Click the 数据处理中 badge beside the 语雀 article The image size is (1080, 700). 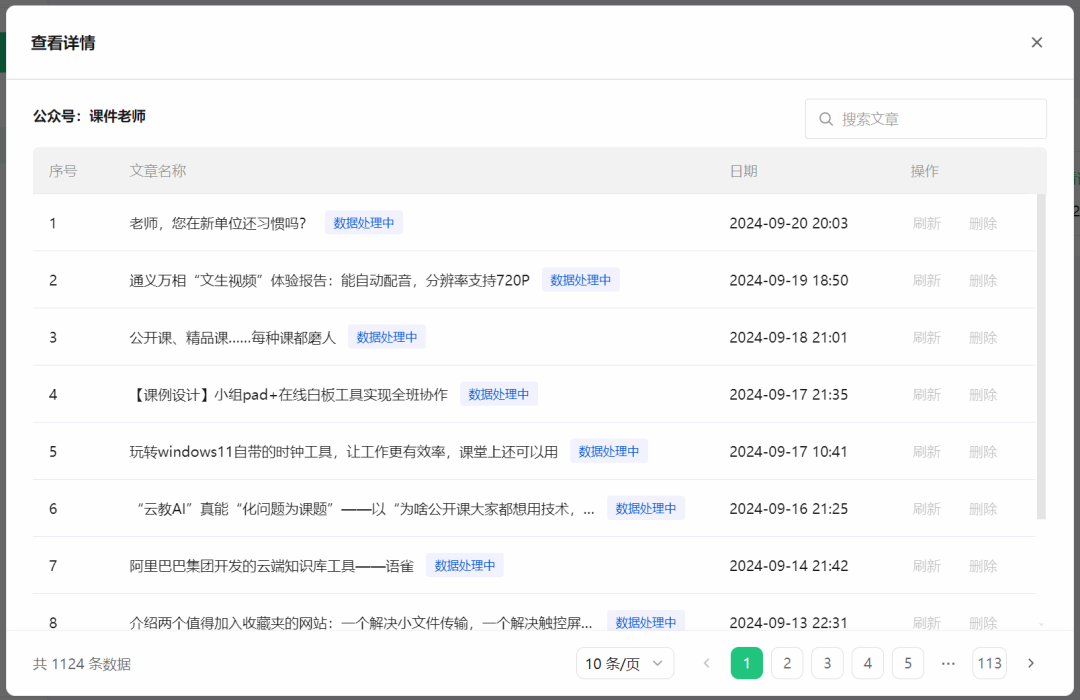coord(465,564)
